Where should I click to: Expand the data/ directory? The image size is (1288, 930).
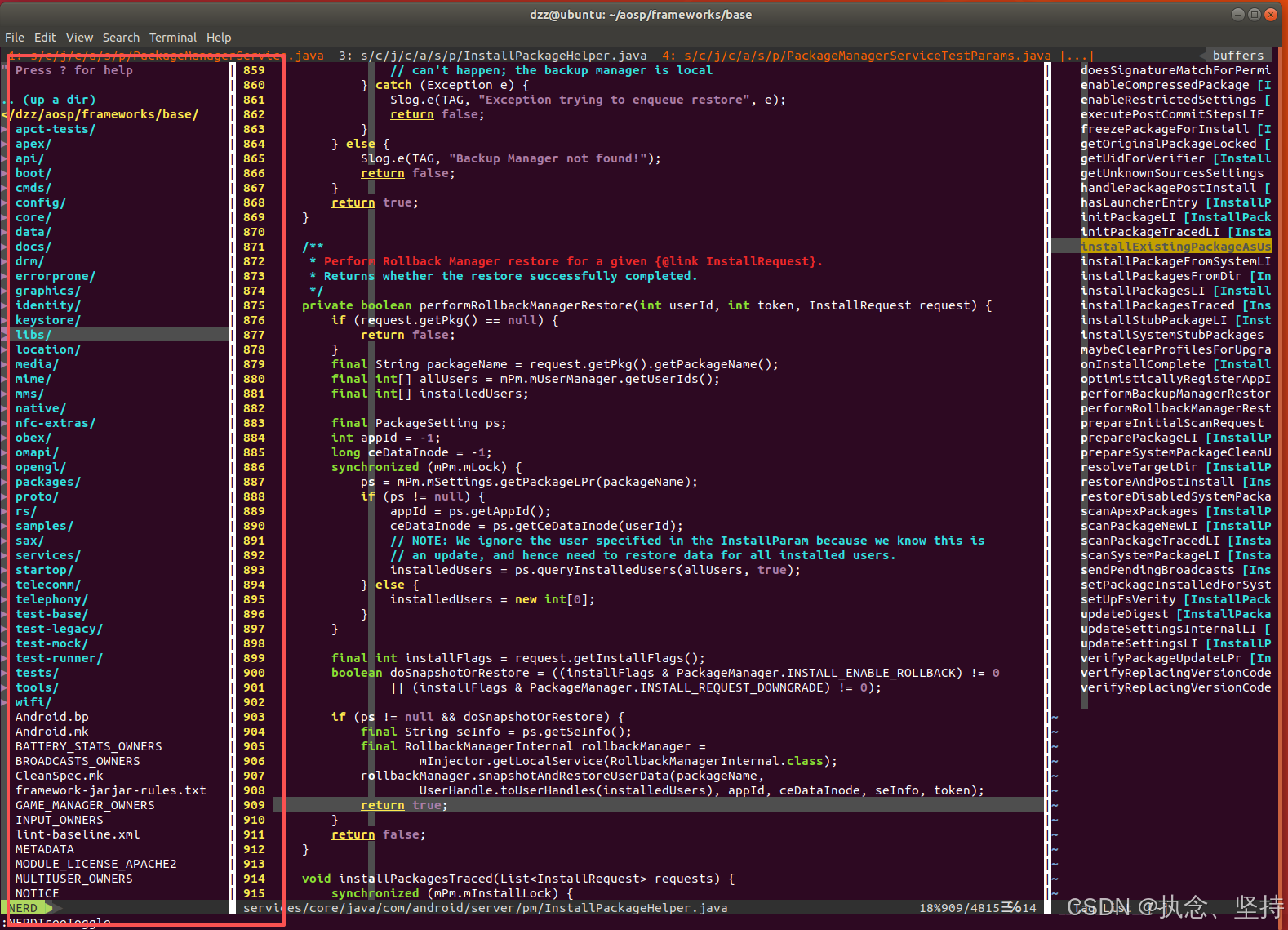click(x=33, y=232)
